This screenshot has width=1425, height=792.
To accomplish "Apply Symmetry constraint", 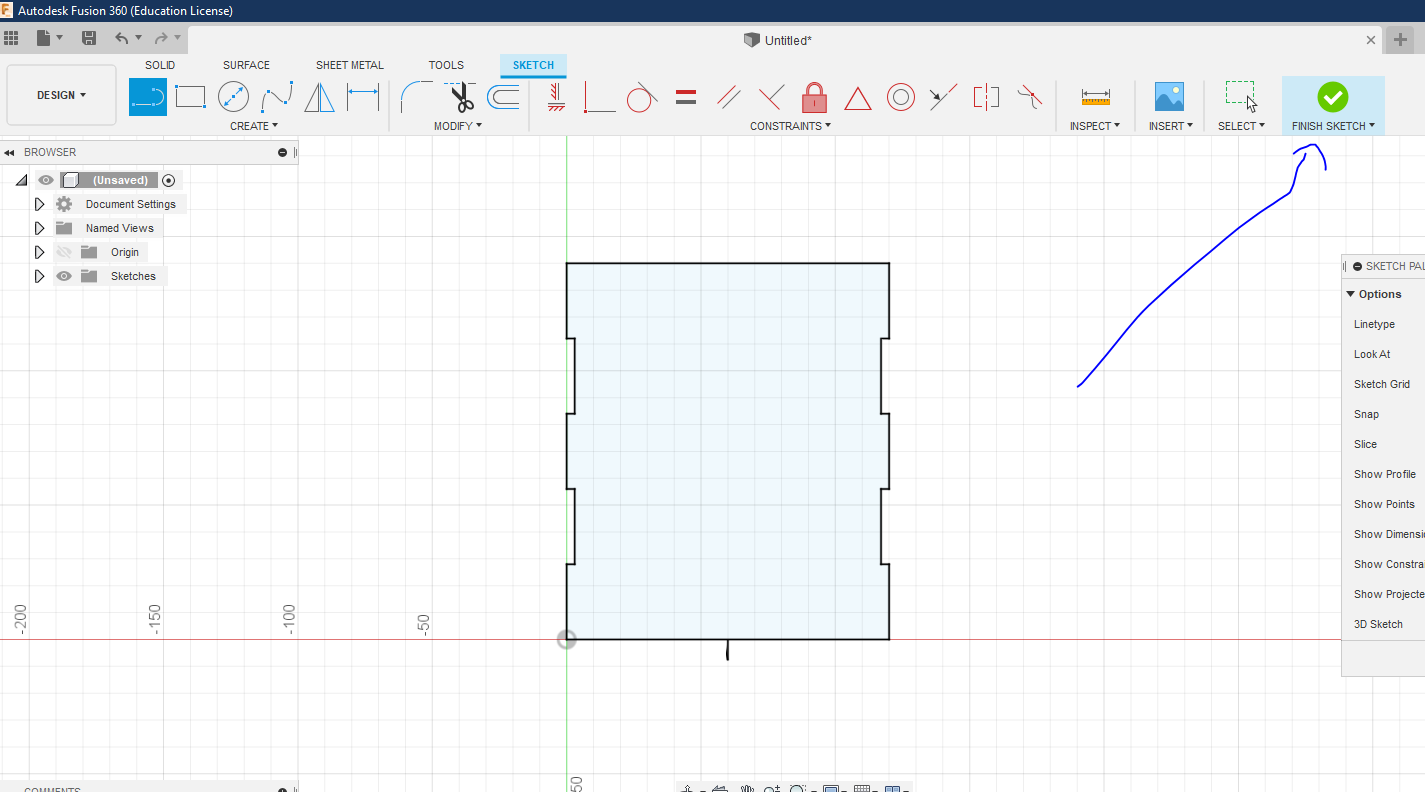I will point(986,97).
